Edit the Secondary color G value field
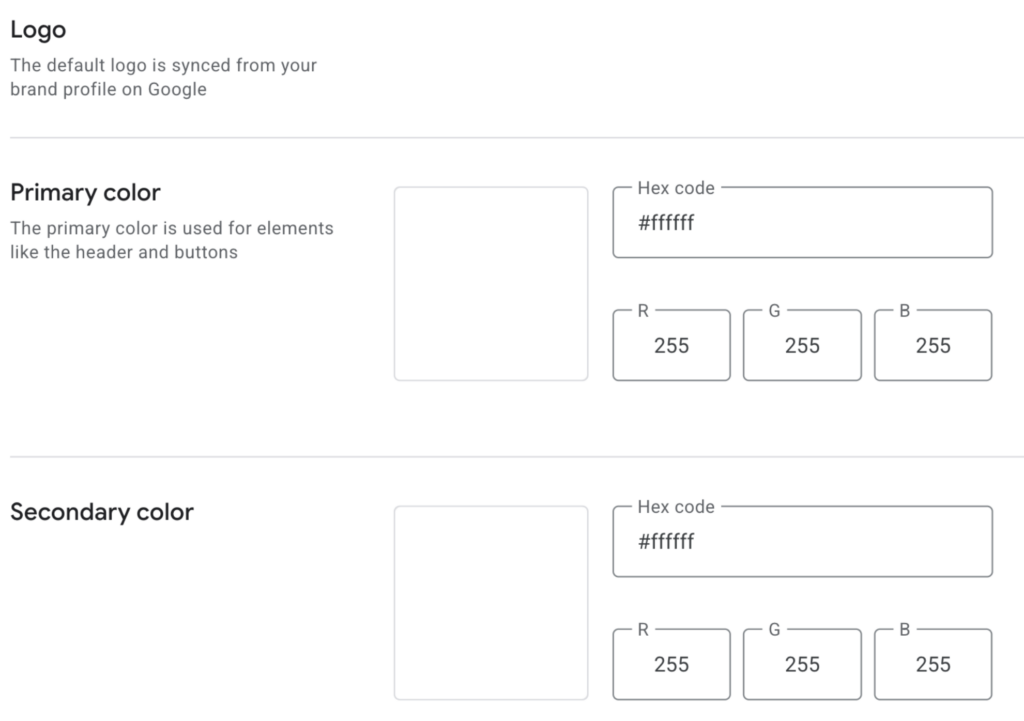 pyautogui.click(x=802, y=665)
